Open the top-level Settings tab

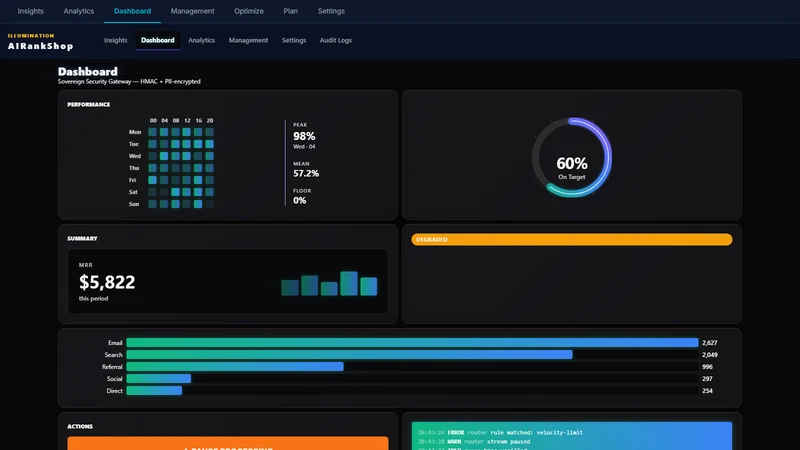331,11
